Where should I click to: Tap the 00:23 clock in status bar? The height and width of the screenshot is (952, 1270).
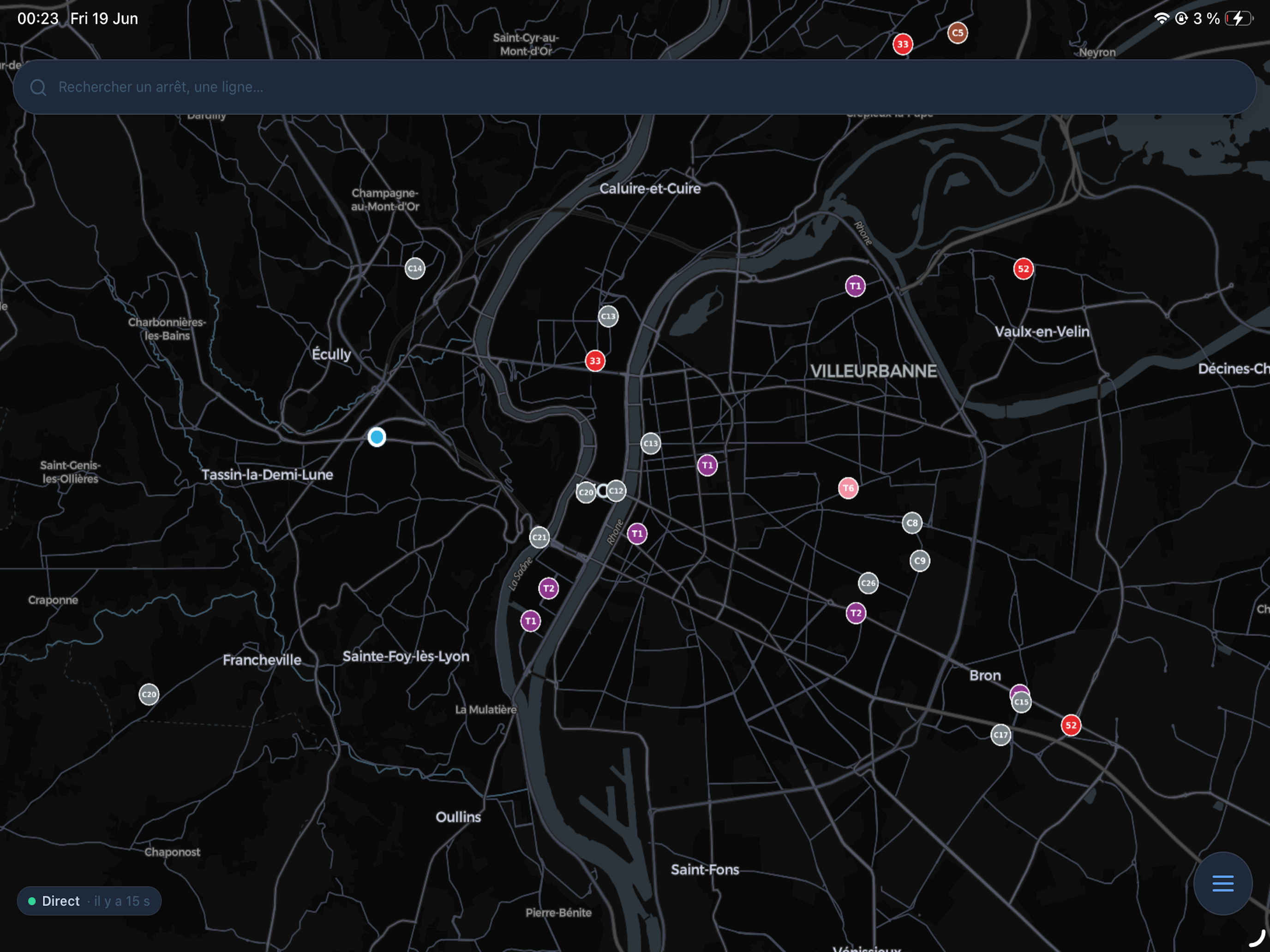click(x=38, y=18)
